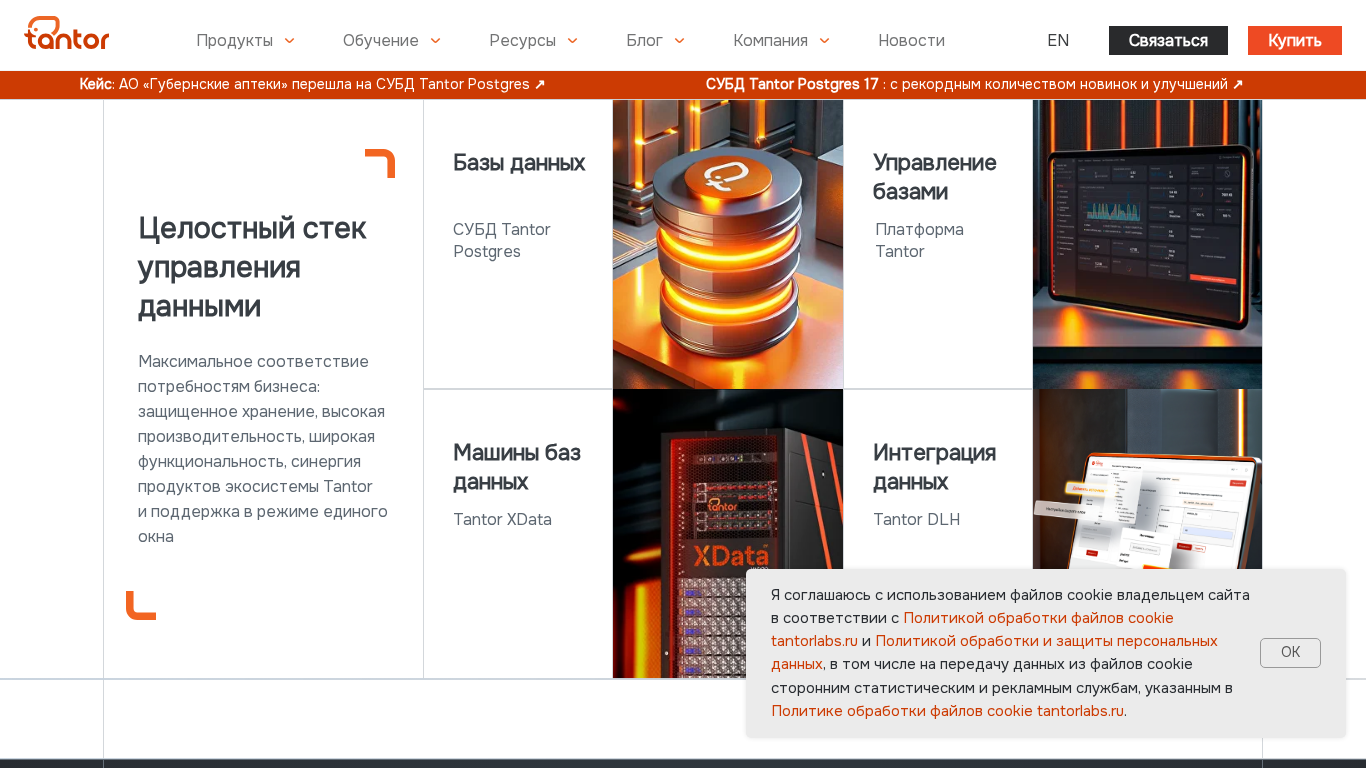Click the heading Целостный стек управления данными
Screen dimensions: 1366x768
pyautogui.click(x=252, y=266)
